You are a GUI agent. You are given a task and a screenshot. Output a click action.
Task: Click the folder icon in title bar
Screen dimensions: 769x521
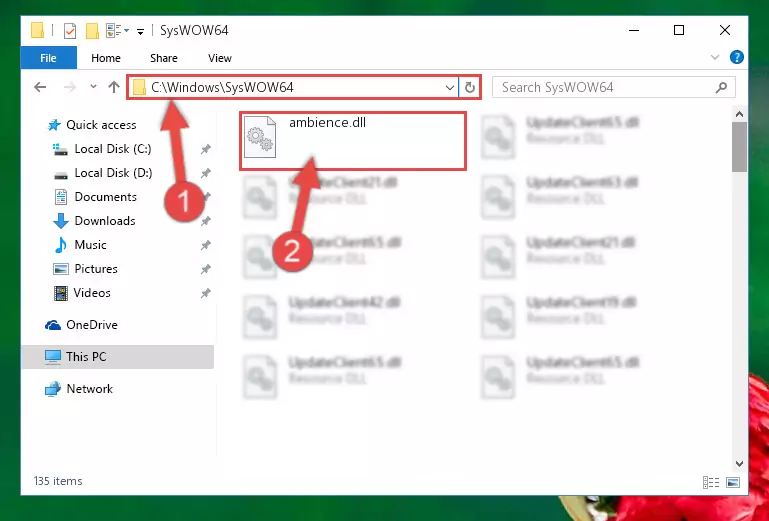38,30
